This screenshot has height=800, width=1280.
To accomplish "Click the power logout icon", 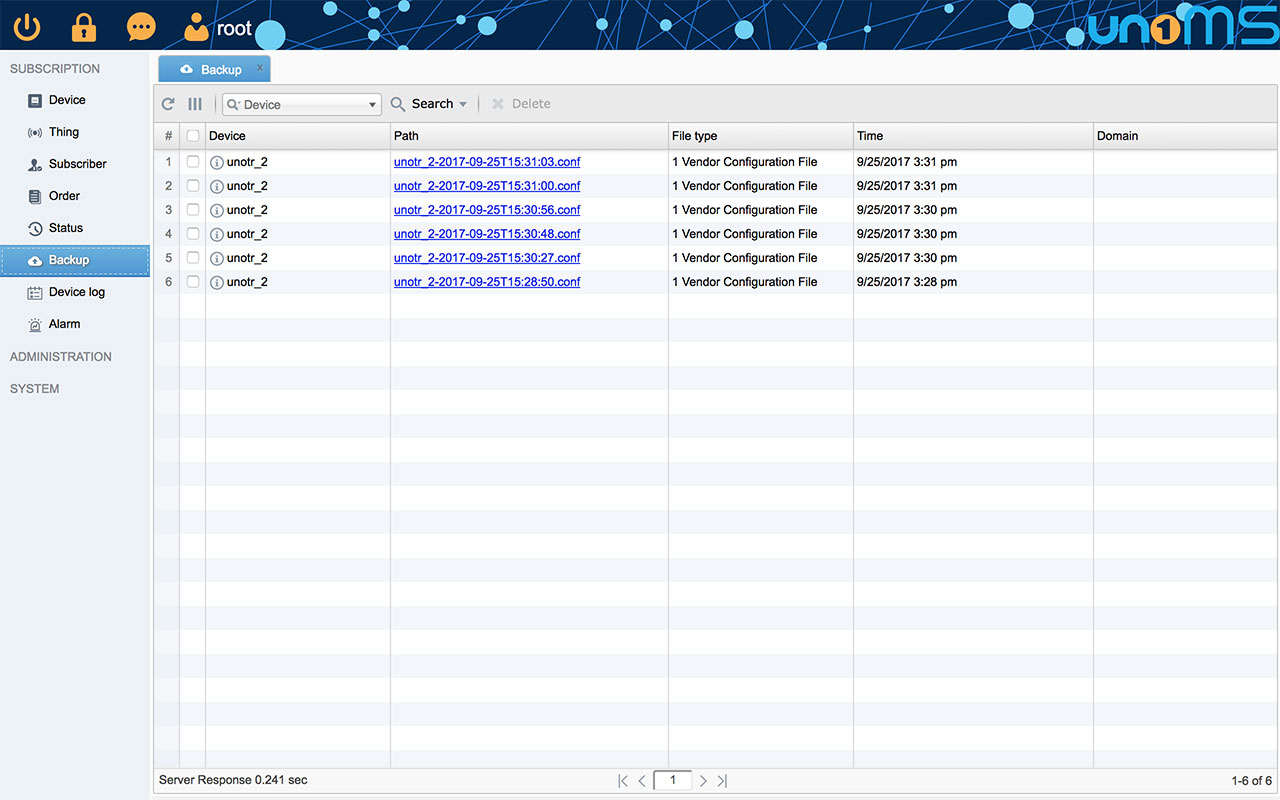I will coord(27,27).
